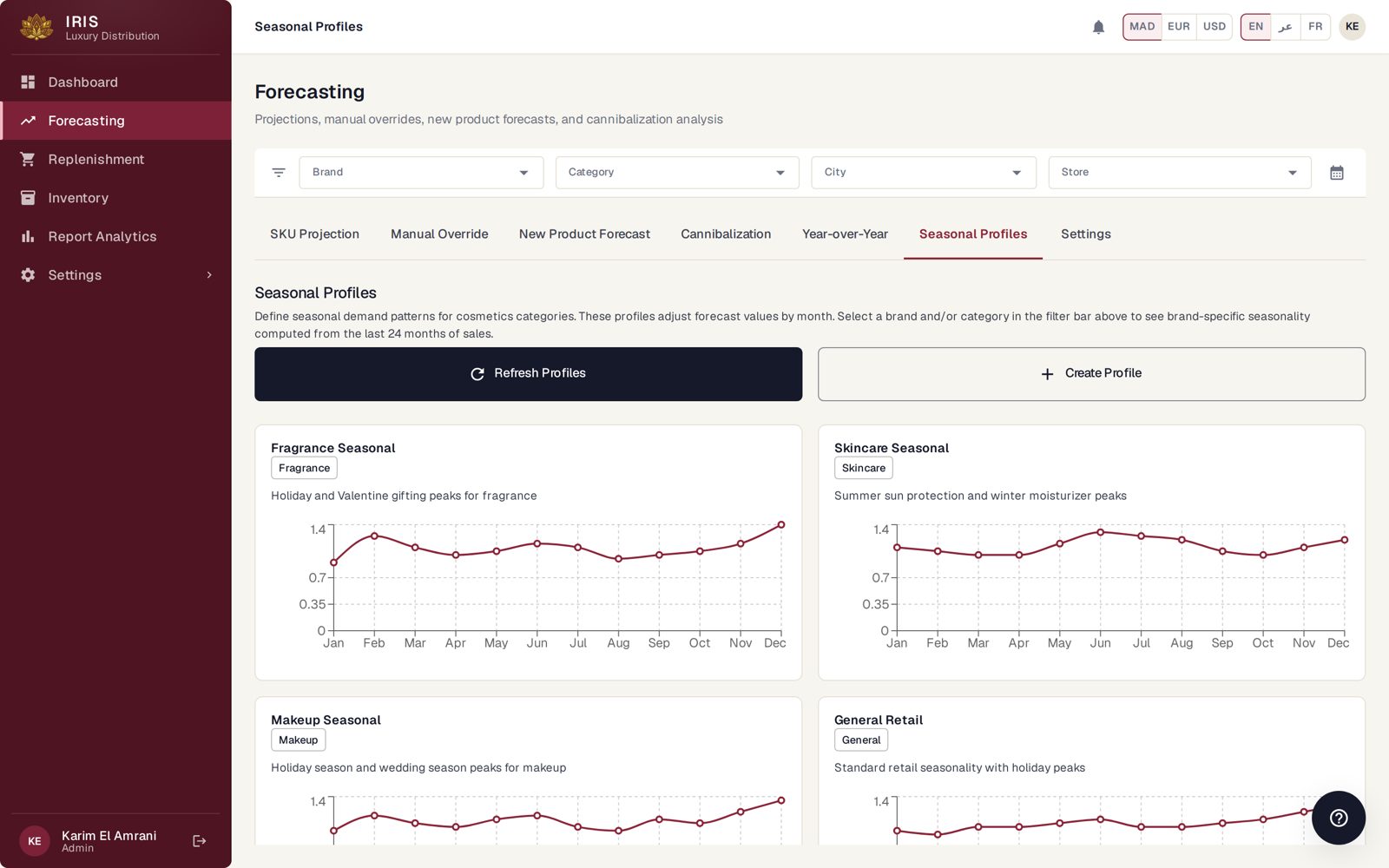Click the filter lines icon
The height and width of the screenshot is (868, 1389).
[x=279, y=173]
